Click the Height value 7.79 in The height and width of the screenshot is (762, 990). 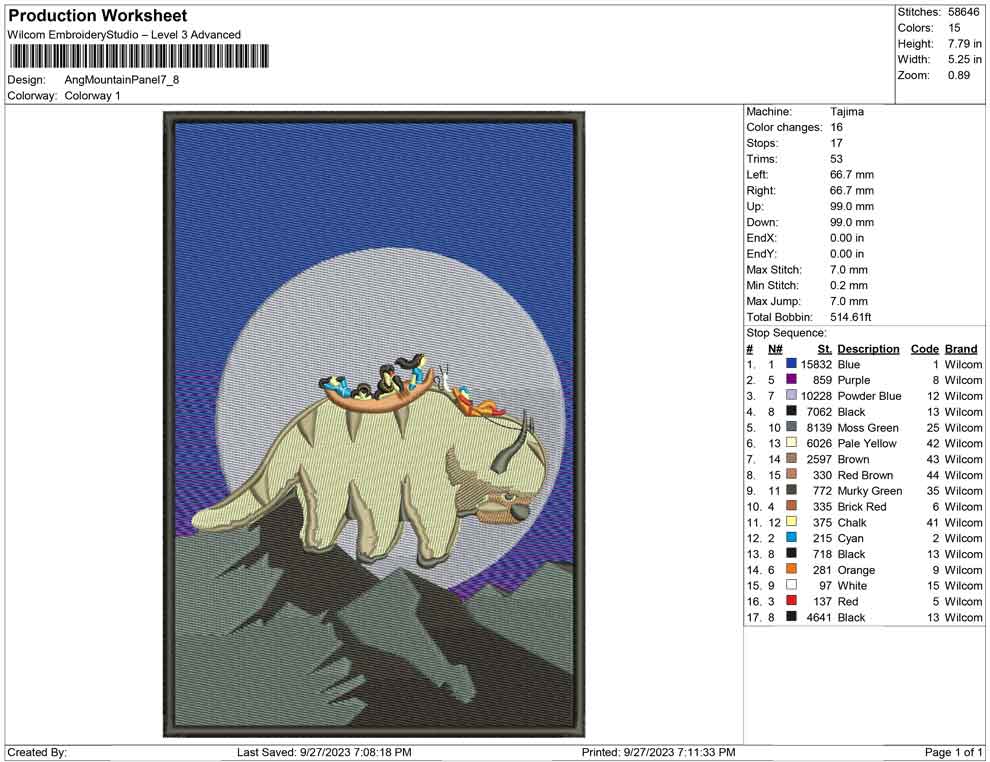965,44
